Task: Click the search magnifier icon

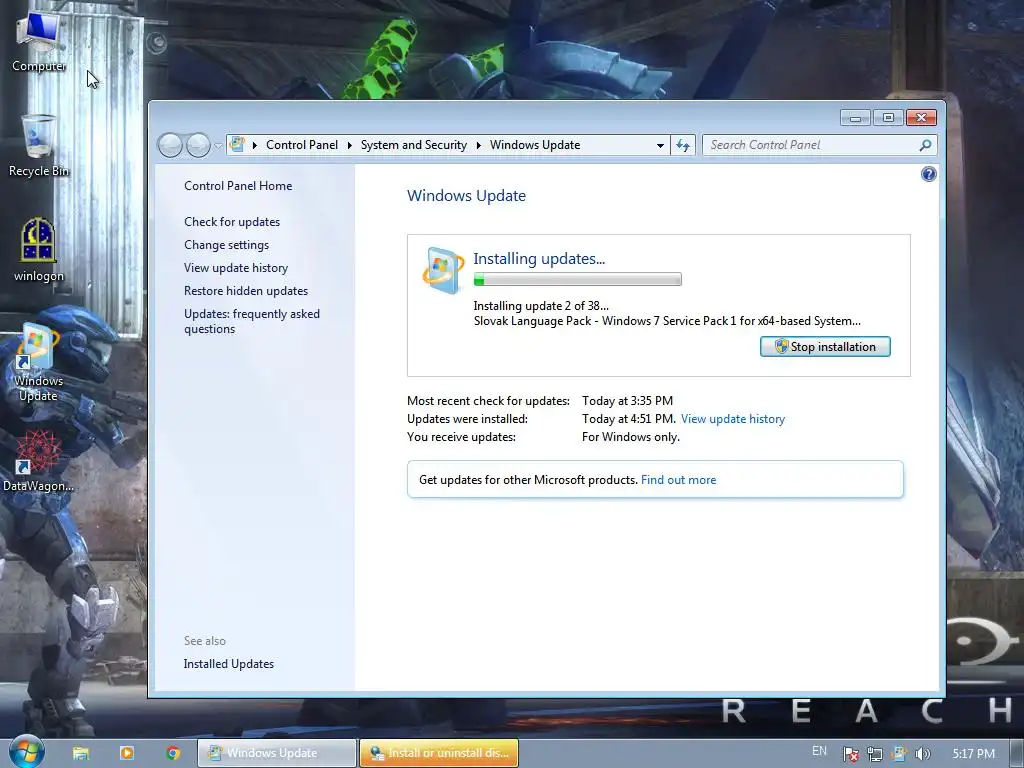Action: pyautogui.click(x=925, y=145)
